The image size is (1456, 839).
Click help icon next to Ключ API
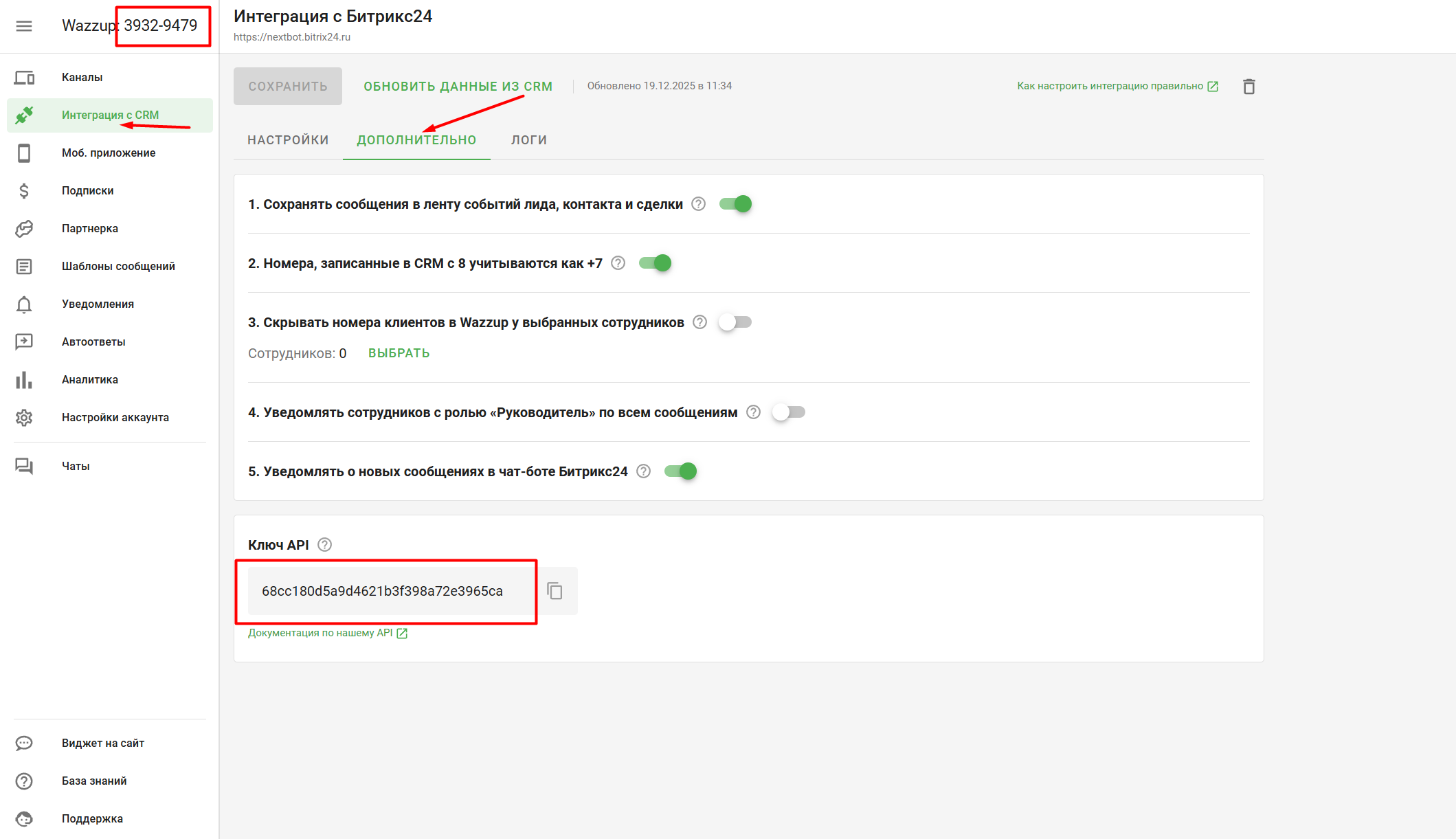coord(325,545)
